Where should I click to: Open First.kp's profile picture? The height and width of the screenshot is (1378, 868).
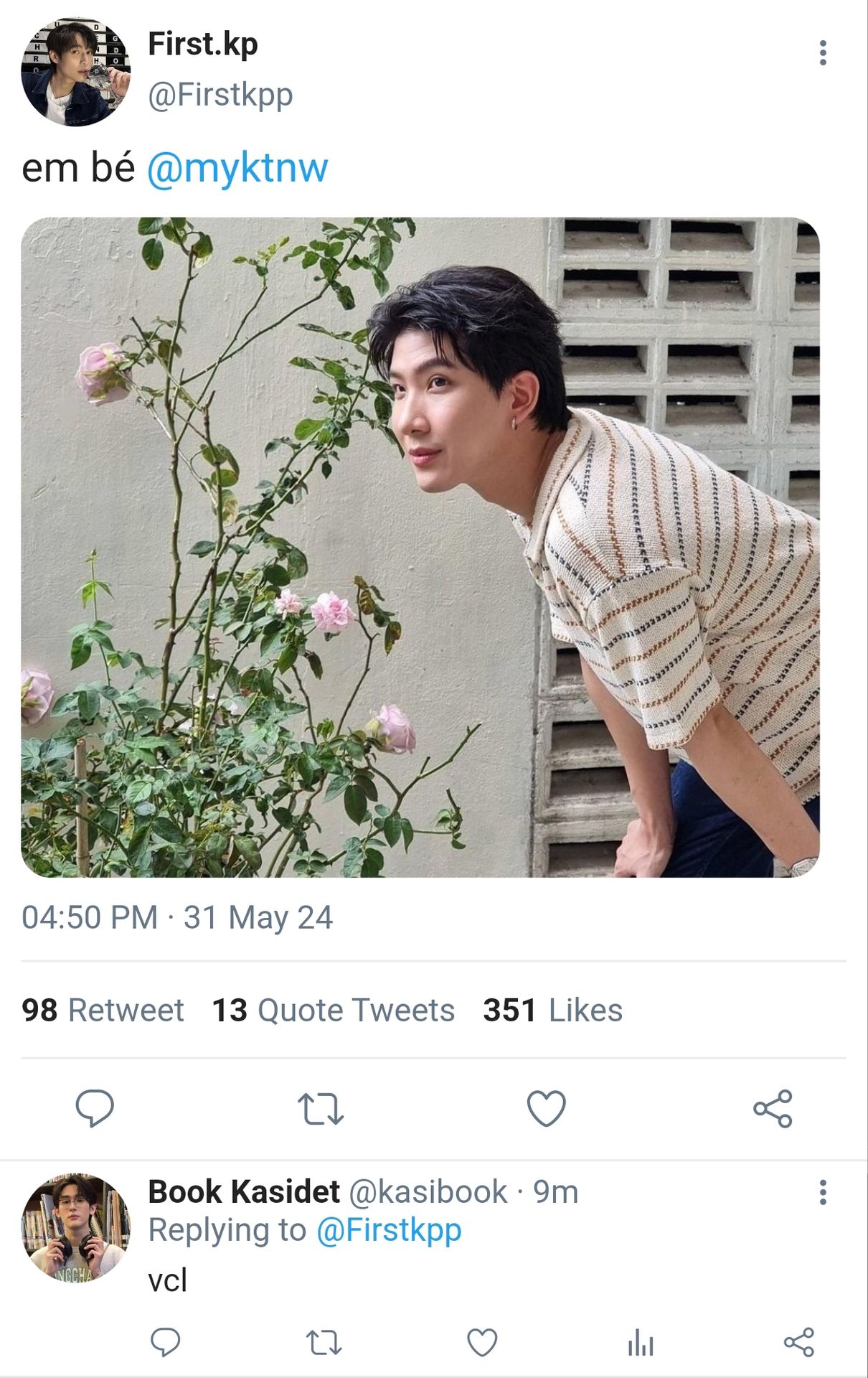75,72
